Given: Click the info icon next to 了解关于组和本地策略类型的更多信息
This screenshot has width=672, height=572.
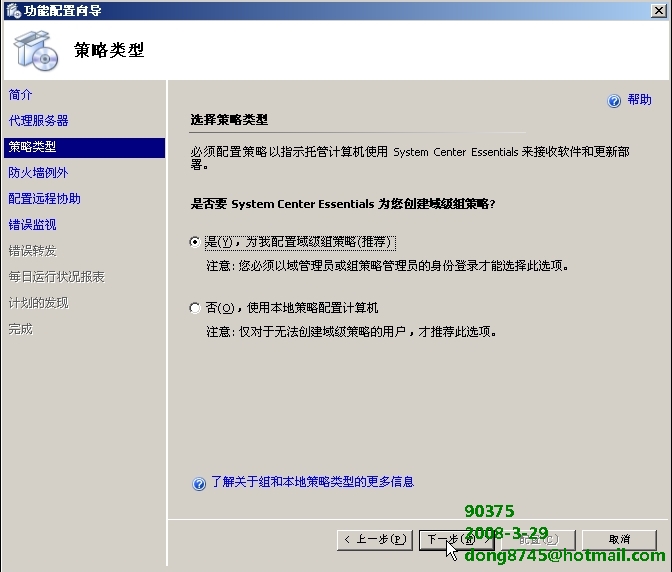Looking at the screenshot, I should pyautogui.click(x=199, y=483).
